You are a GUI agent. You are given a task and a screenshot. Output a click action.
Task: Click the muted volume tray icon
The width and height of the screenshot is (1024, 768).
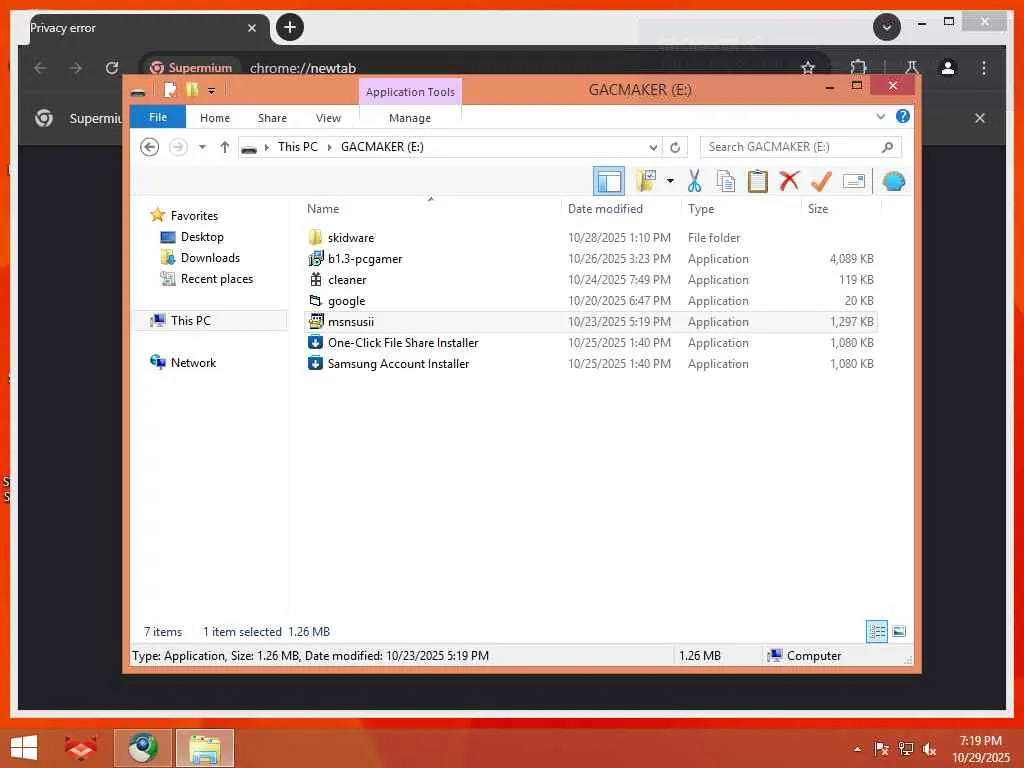pos(930,749)
